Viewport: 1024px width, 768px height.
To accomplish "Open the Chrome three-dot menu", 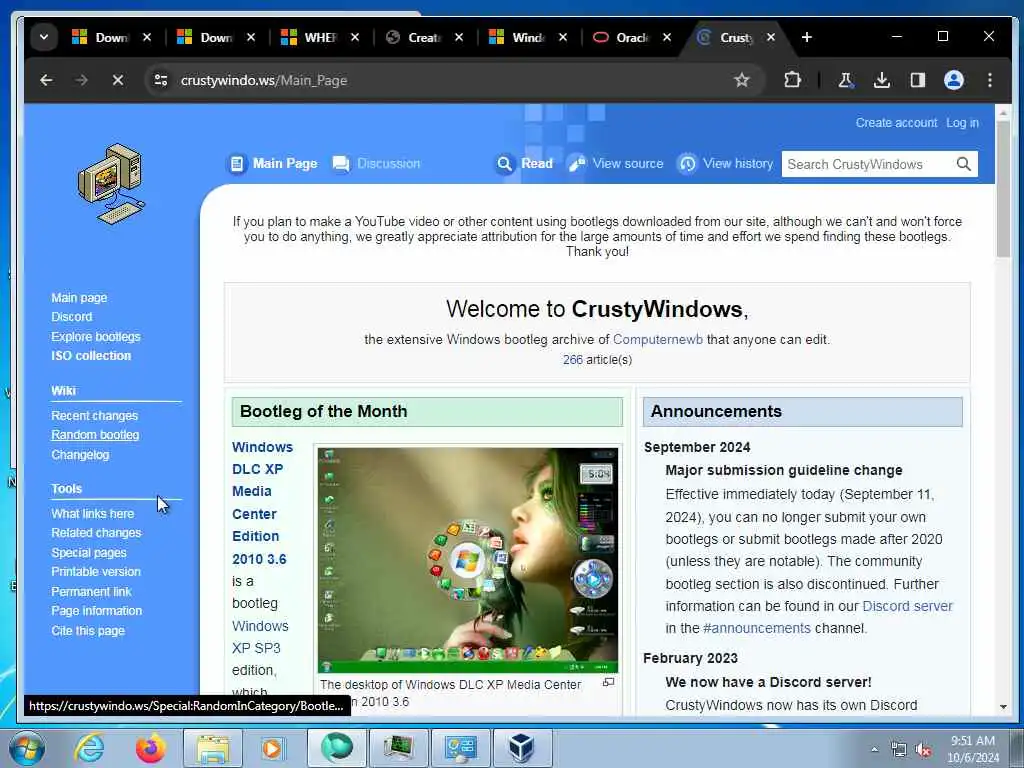I will tap(990, 80).
